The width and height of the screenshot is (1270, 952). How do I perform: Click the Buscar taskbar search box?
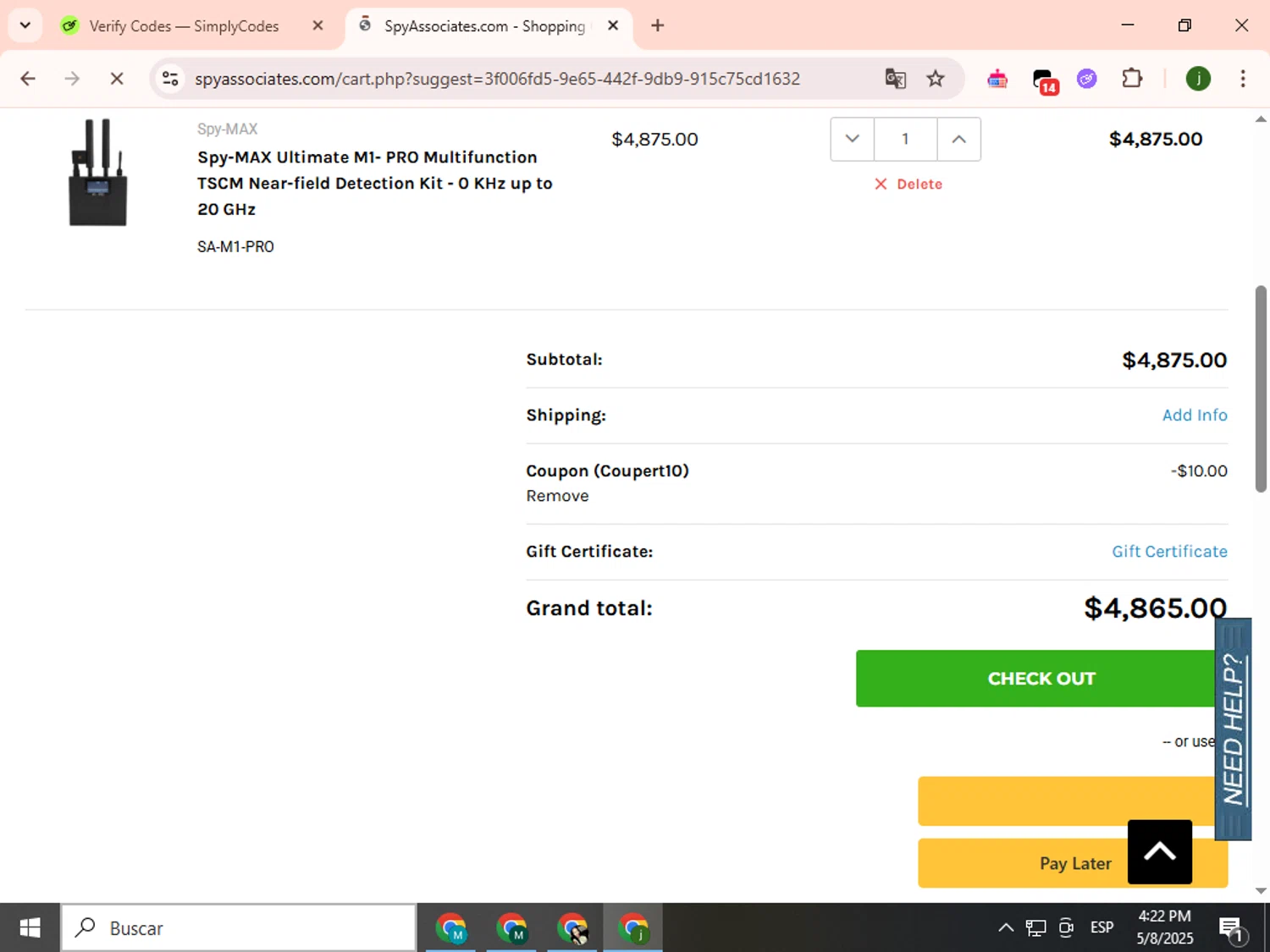(x=239, y=928)
